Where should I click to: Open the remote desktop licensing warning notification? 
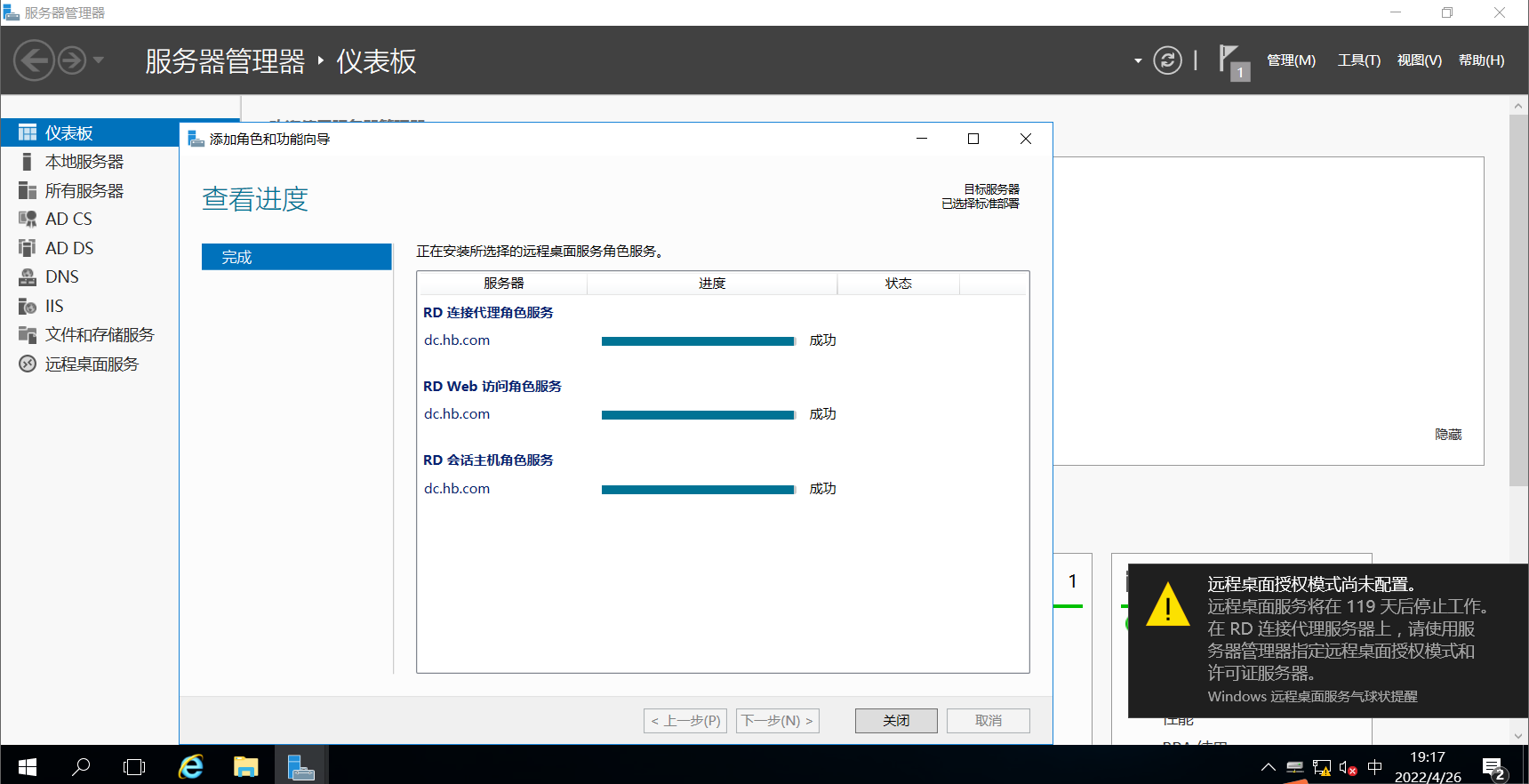pyautogui.click(x=1328, y=640)
